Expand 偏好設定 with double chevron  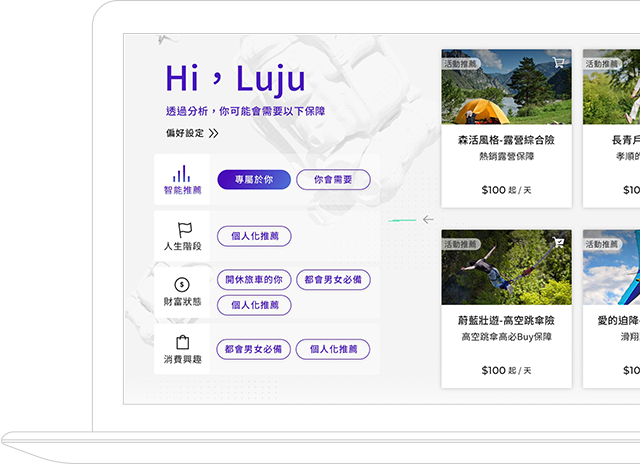point(213,133)
